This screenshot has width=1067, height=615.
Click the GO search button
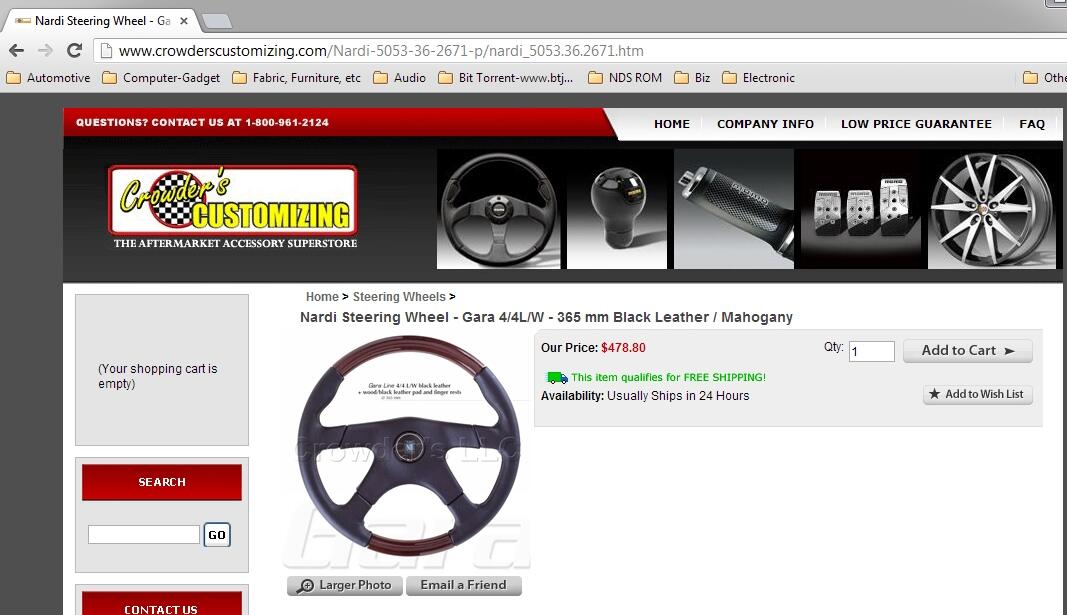point(217,535)
